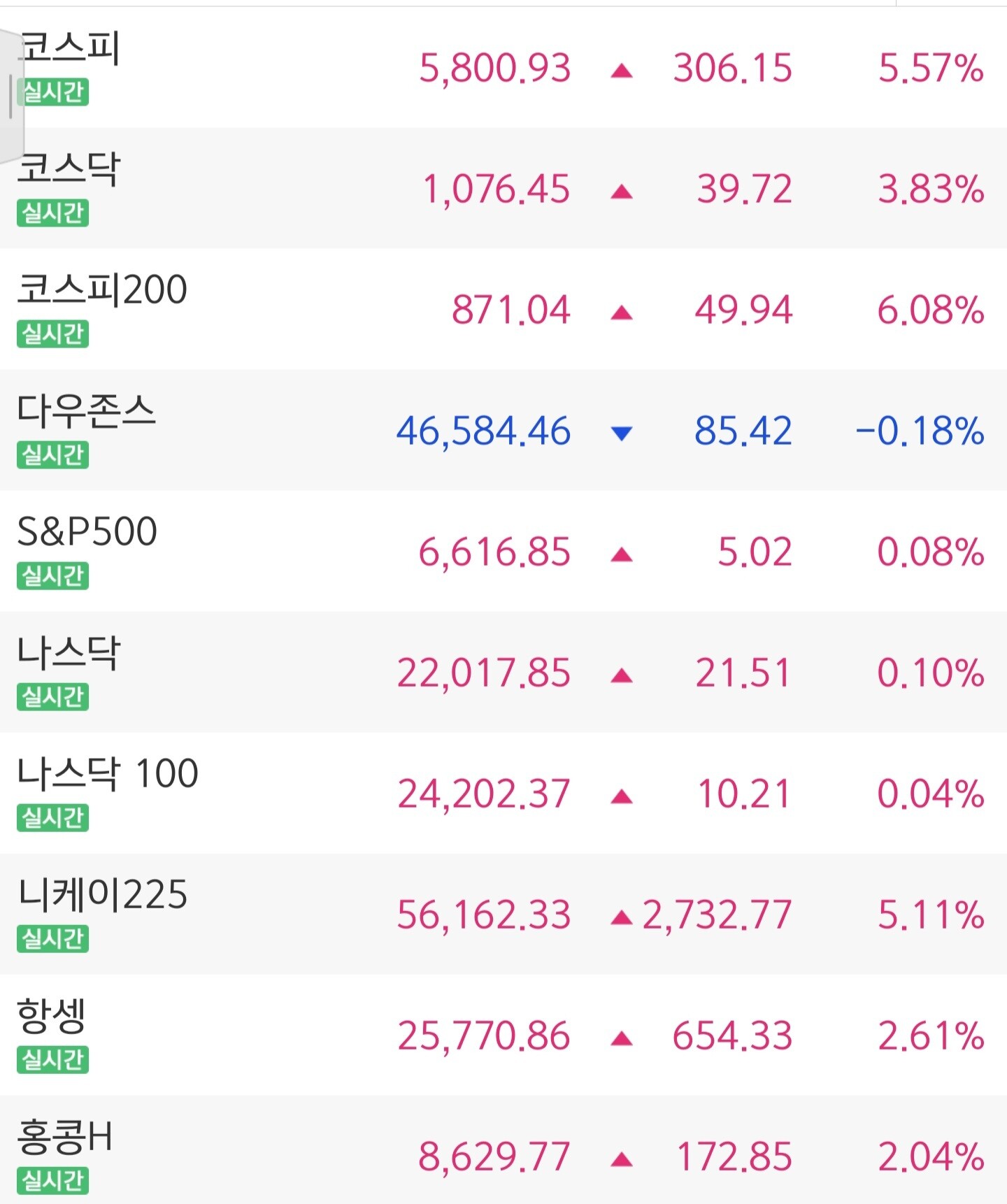
Task: Click the up triangle beside 니케이225 change
Action: click(x=621, y=917)
